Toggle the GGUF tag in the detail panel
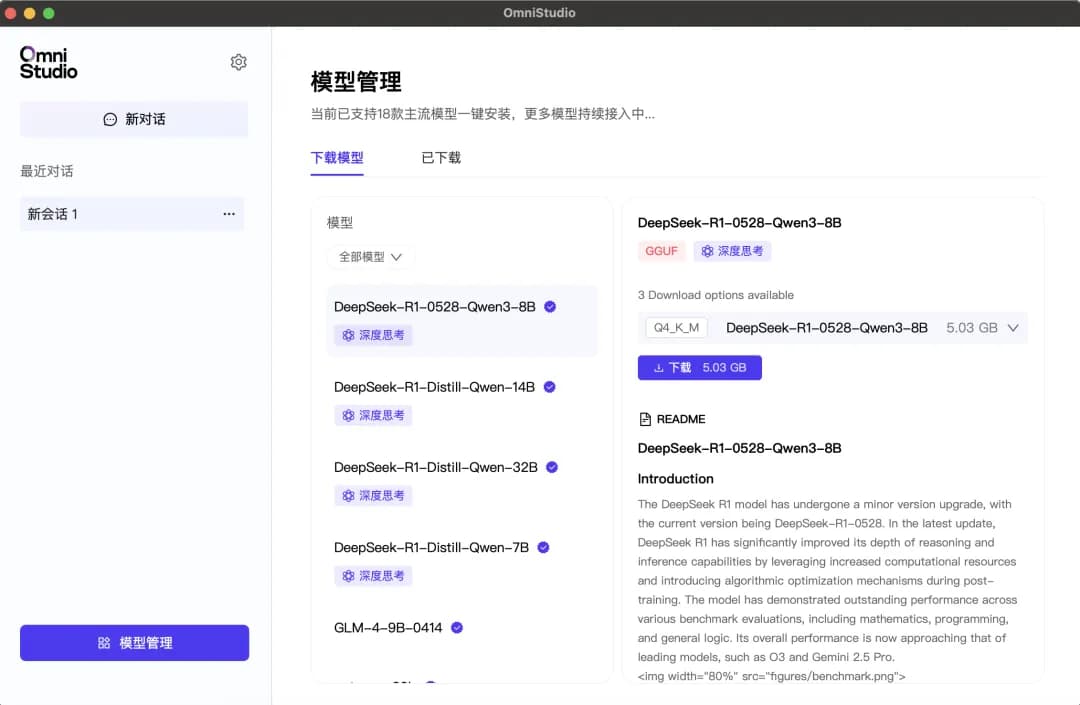1080x705 pixels. (x=661, y=251)
